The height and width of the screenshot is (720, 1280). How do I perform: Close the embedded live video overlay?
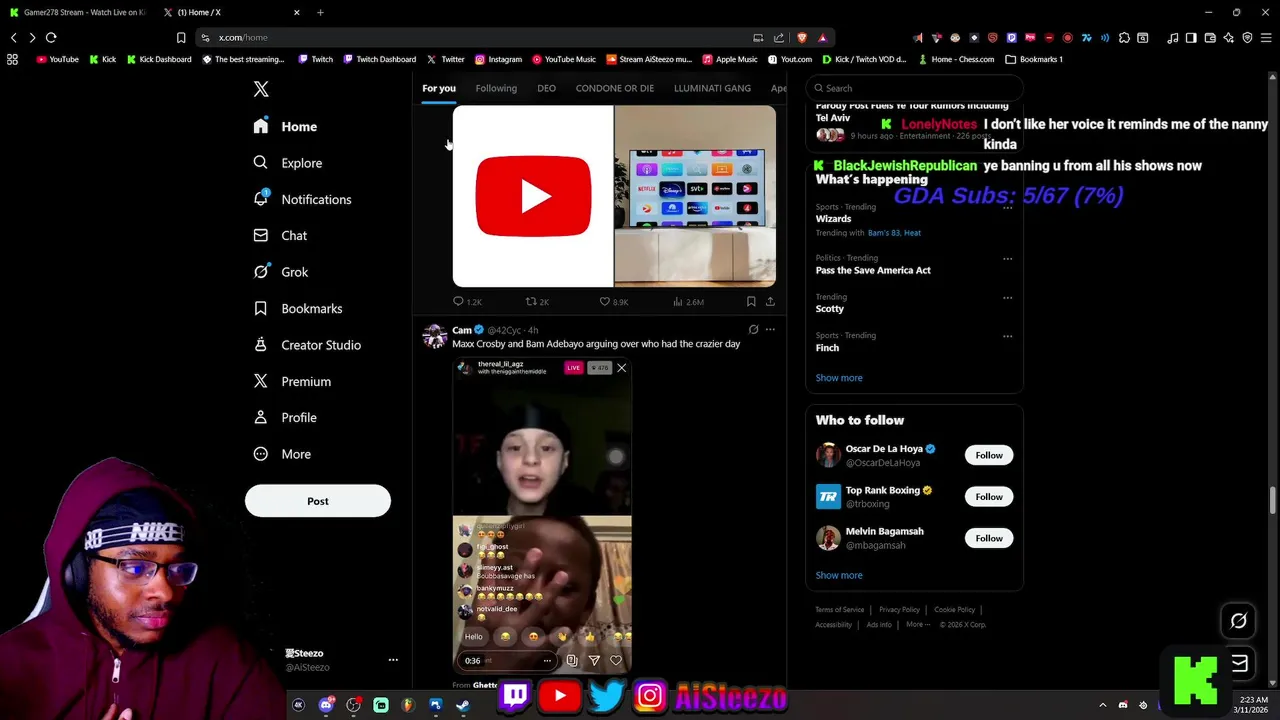(621, 368)
